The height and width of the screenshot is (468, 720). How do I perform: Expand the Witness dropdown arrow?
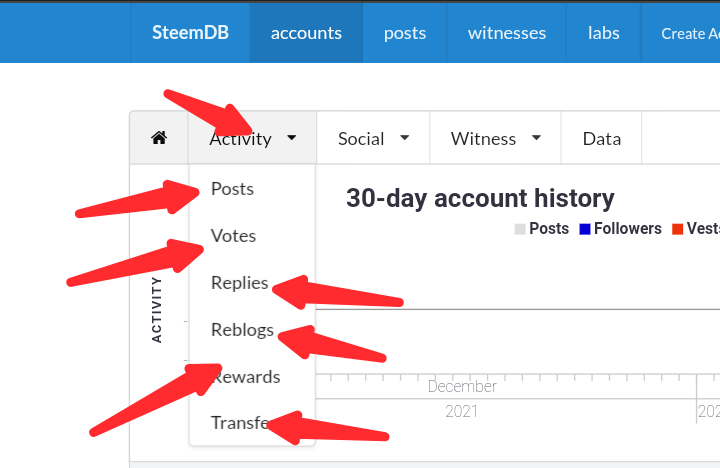point(536,138)
